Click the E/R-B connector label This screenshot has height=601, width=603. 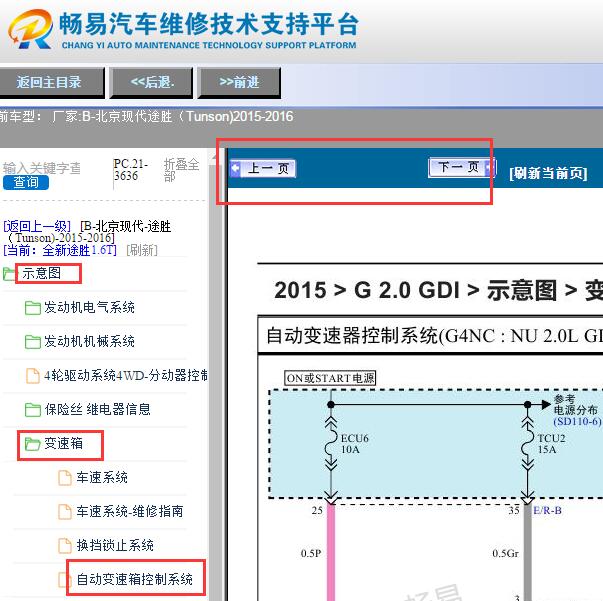547,510
